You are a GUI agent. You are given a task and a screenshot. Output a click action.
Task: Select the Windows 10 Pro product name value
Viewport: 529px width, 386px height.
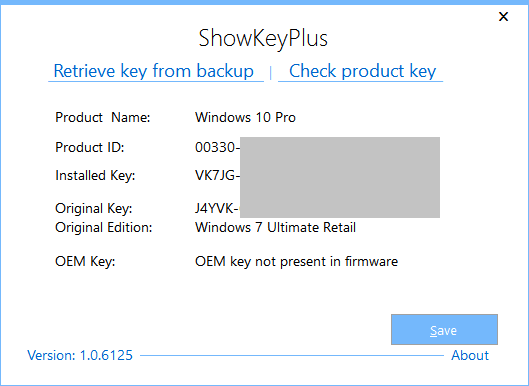point(245,117)
